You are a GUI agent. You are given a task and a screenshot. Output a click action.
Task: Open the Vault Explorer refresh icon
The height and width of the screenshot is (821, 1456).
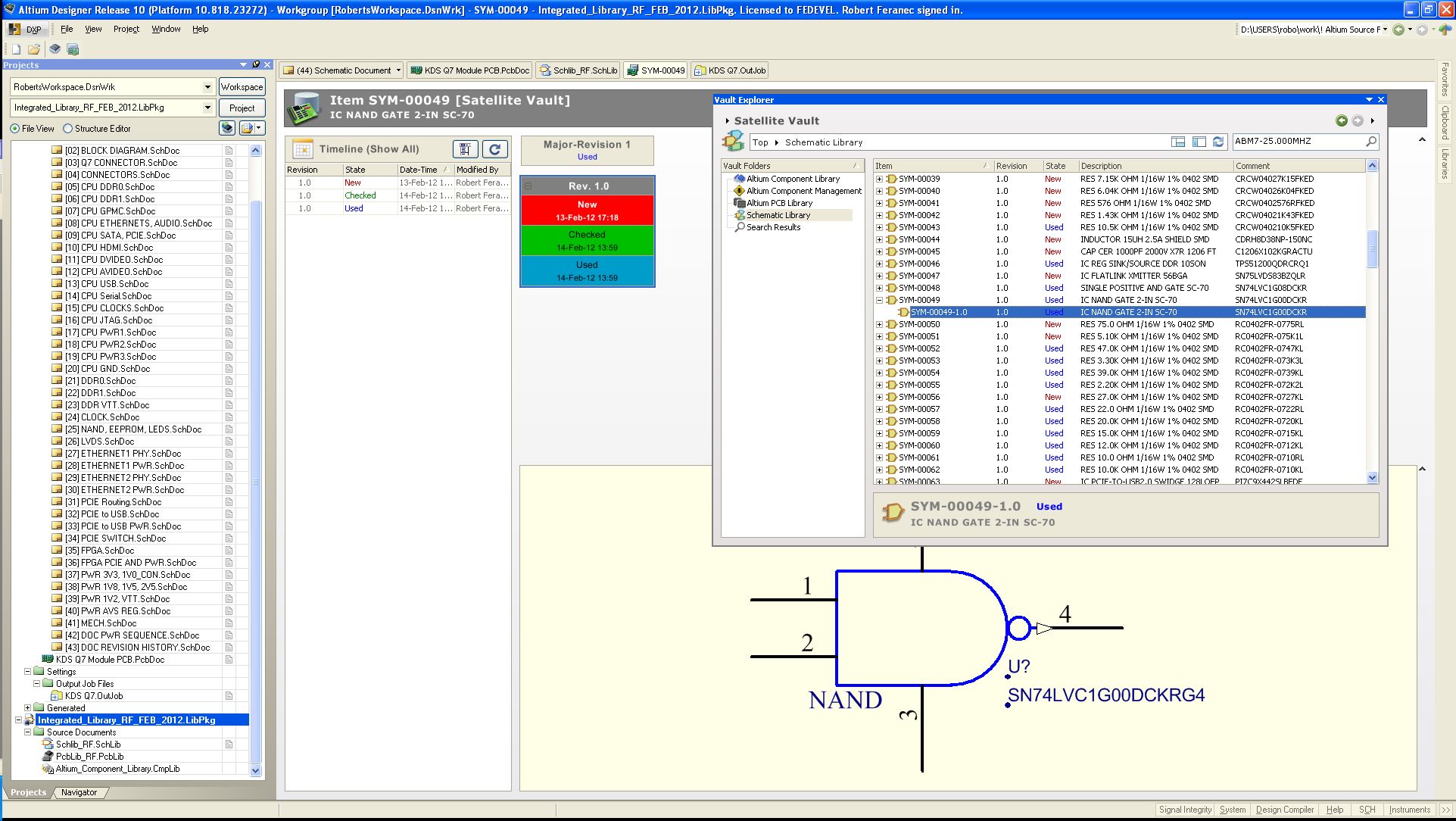pyautogui.click(x=1217, y=141)
